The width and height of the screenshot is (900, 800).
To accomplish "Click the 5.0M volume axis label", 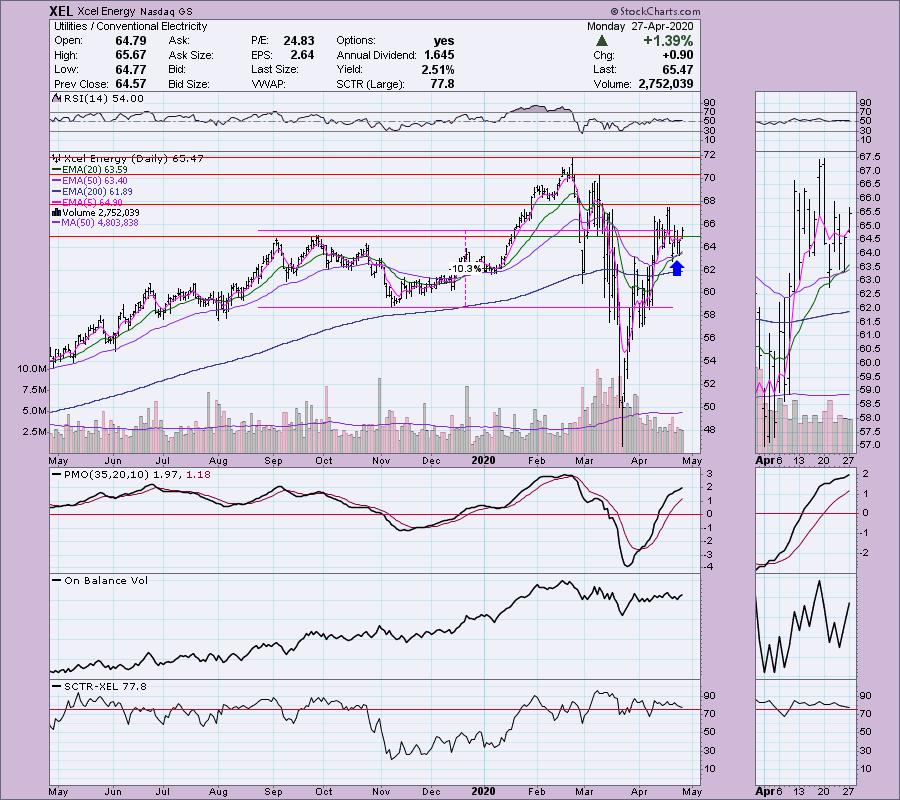I will tap(34, 411).
